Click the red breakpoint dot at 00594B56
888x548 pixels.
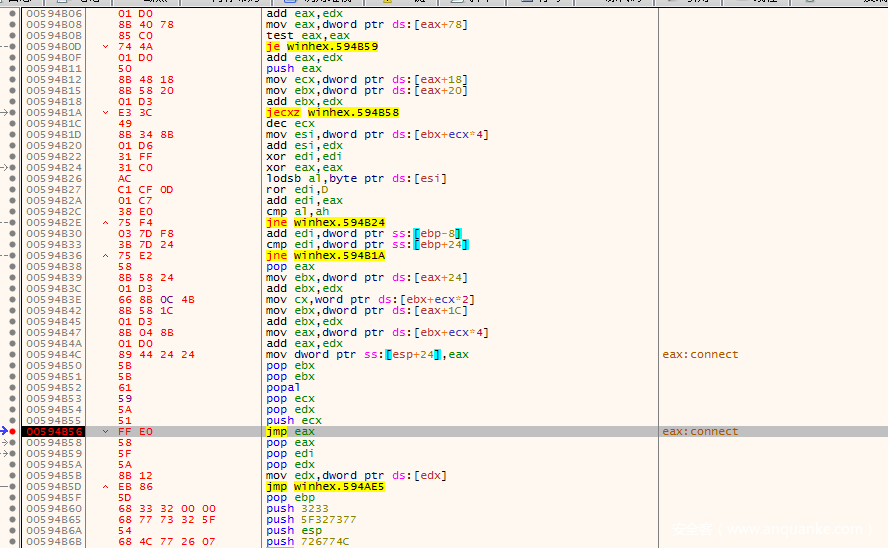click(13, 432)
